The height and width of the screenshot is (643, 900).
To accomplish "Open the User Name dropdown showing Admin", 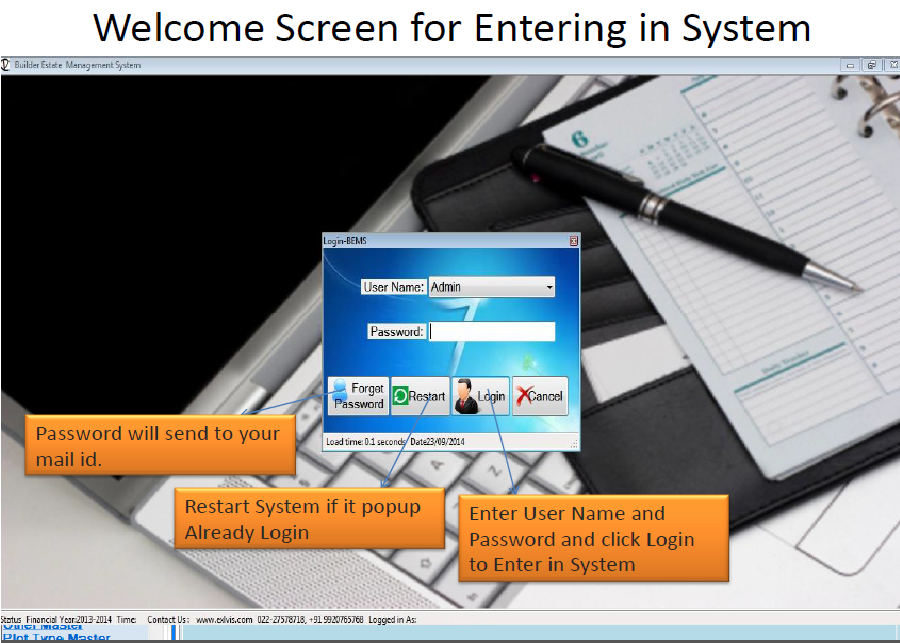I will tap(492, 286).
